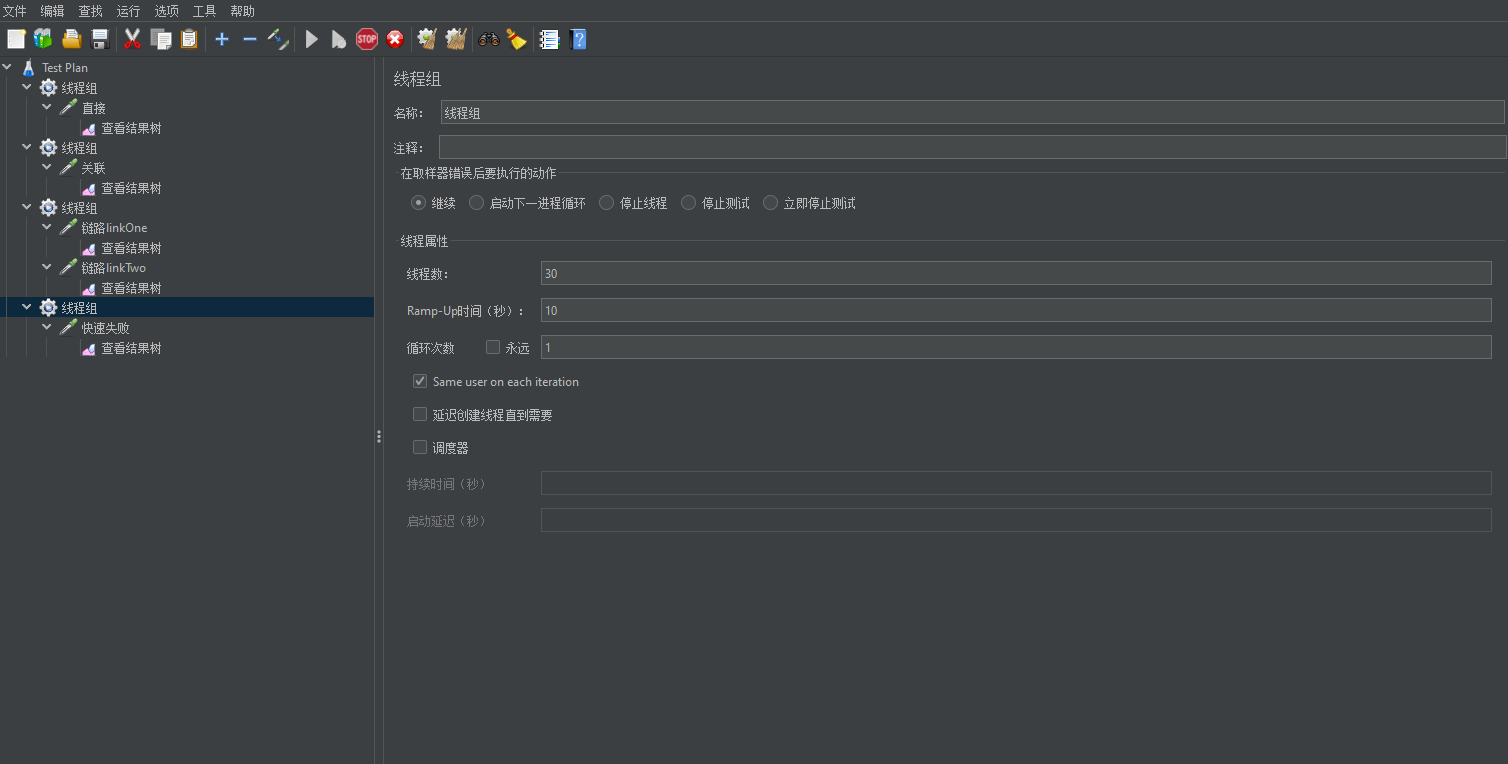Screen dimensions: 1508x764
Task: Open the 选项 menu
Action: pyautogui.click(x=166, y=11)
